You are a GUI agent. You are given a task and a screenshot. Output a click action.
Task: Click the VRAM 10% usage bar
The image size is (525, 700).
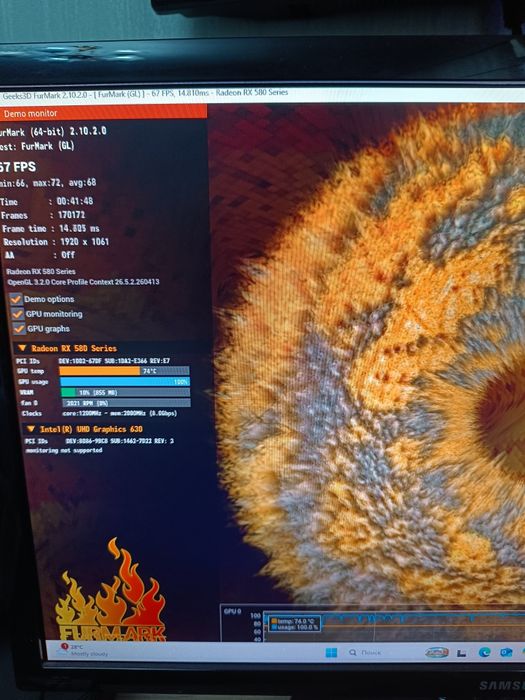coord(125,392)
